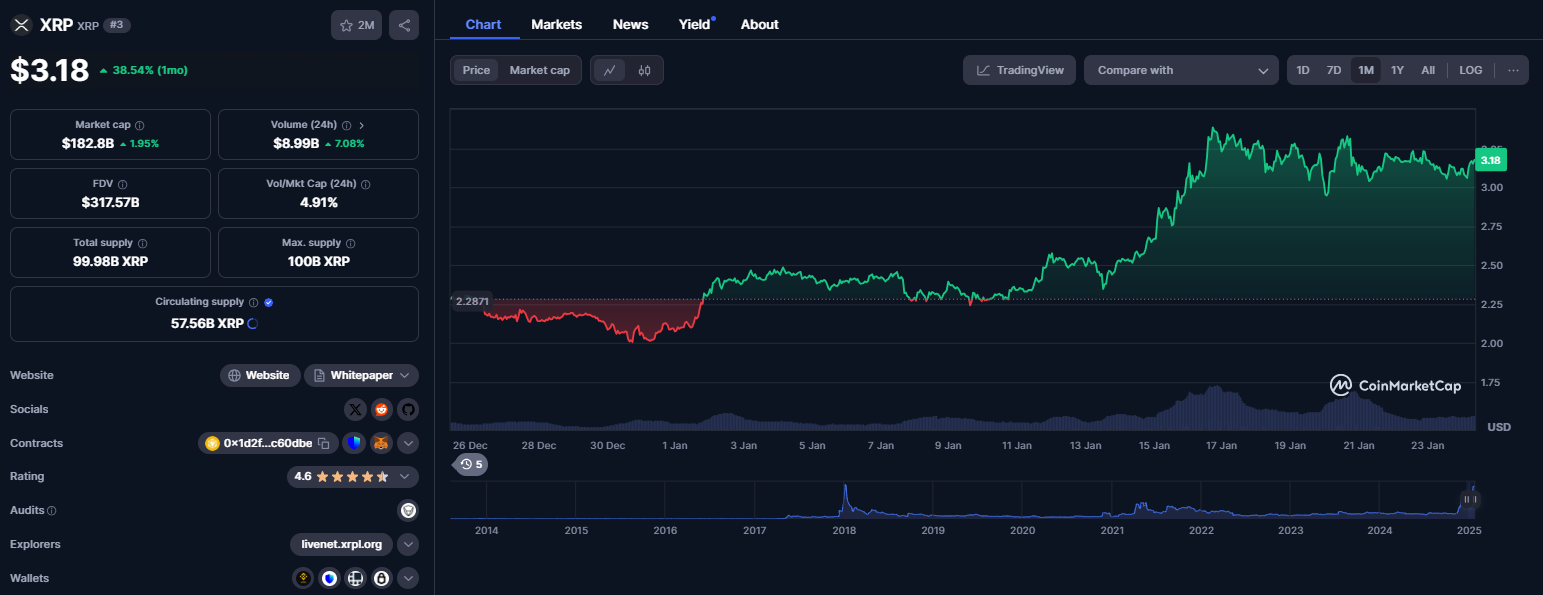
Task: Open the Binance wallet icon
Action: [303, 578]
